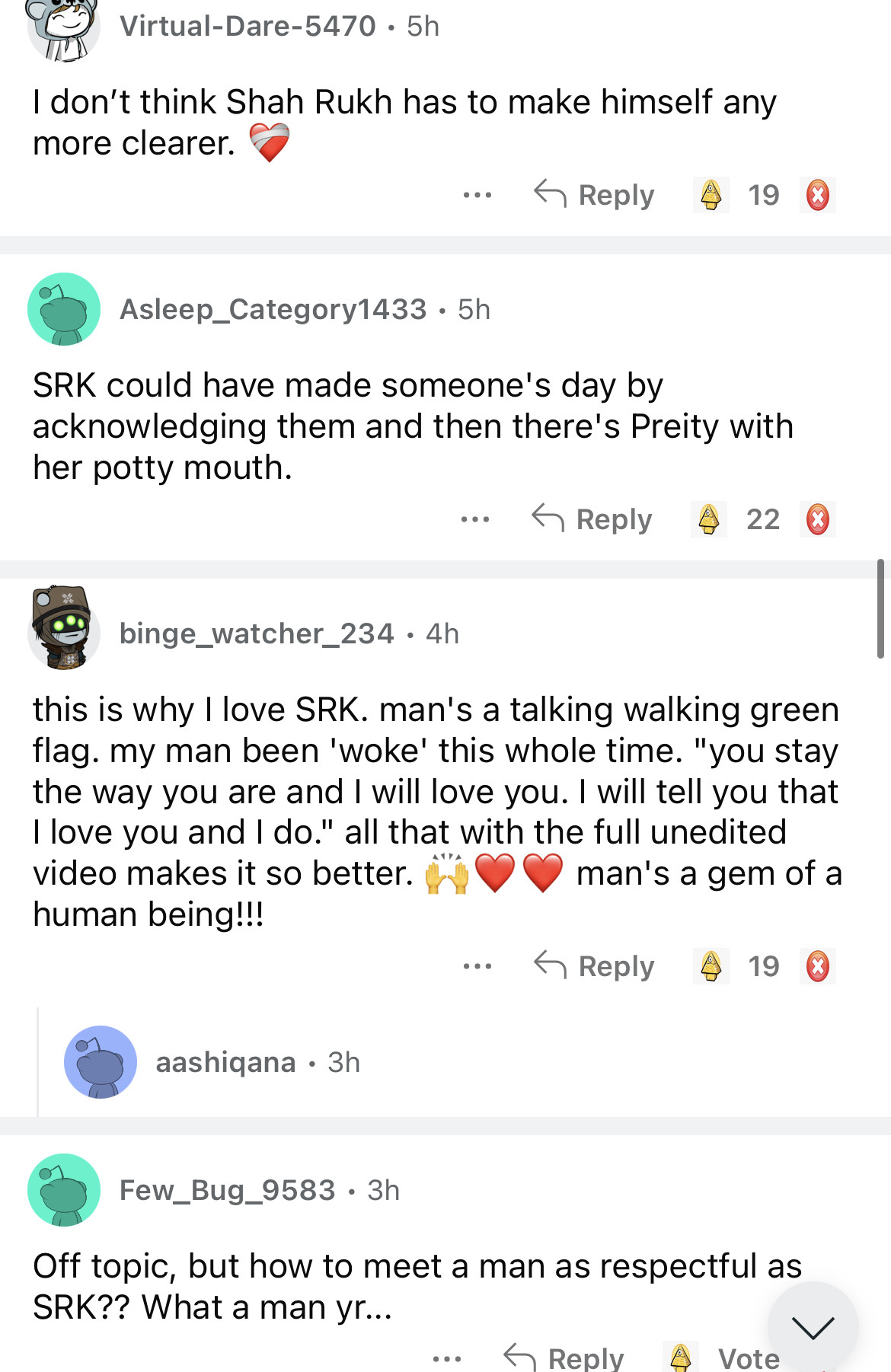Open aashiqana's avatar thumbnail
The width and height of the screenshot is (891, 1372).
pyautogui.click(x=101, y=1062)
